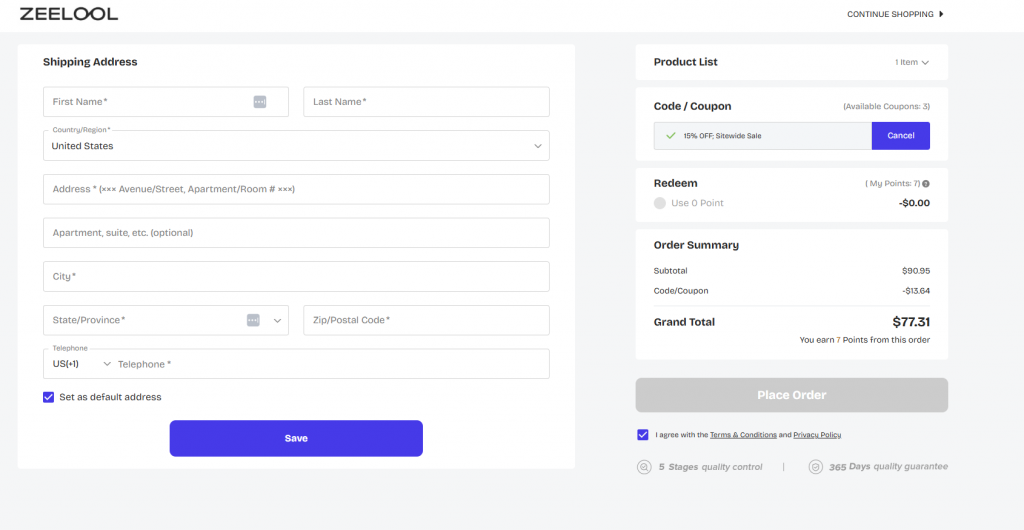Click autofill icon in State/Province field
Image resolution: width=1024 pixels, height=530 pixels.
point(253,320)
